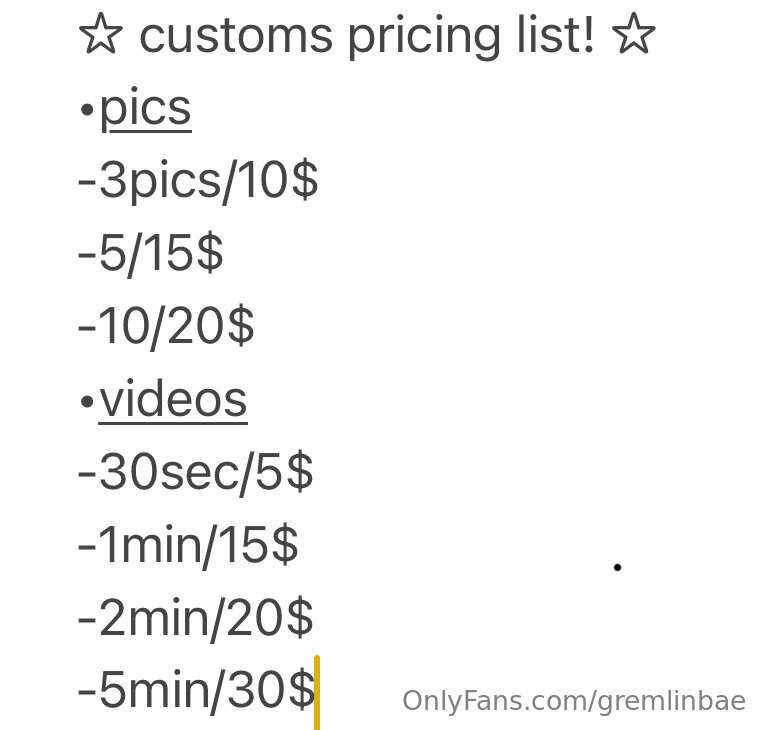Click the '-1min/15$' video line
This screenshot has width=759, height=730.
pyautogui.click(x=188, y=546)
